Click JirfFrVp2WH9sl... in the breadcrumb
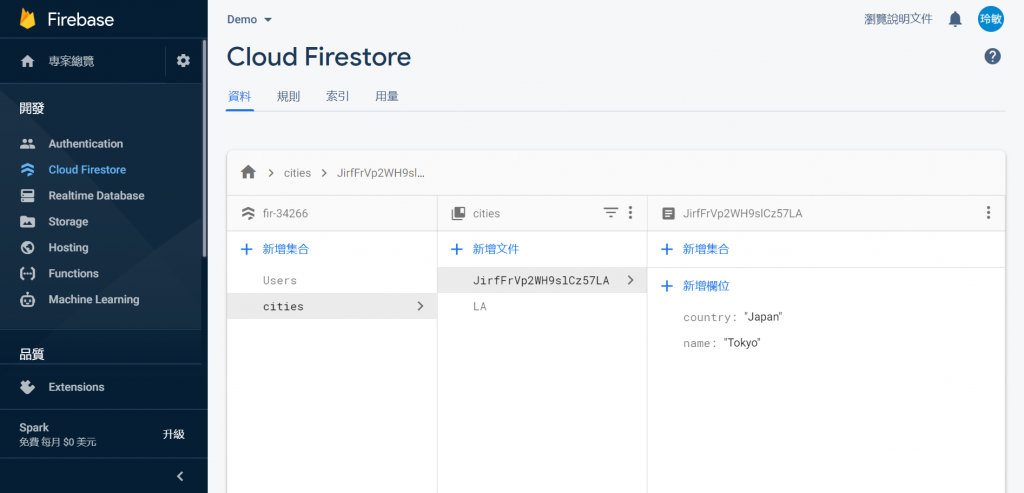Image resolution: width=1024 pixels, height=493 pixels. (x=381, y=173)
